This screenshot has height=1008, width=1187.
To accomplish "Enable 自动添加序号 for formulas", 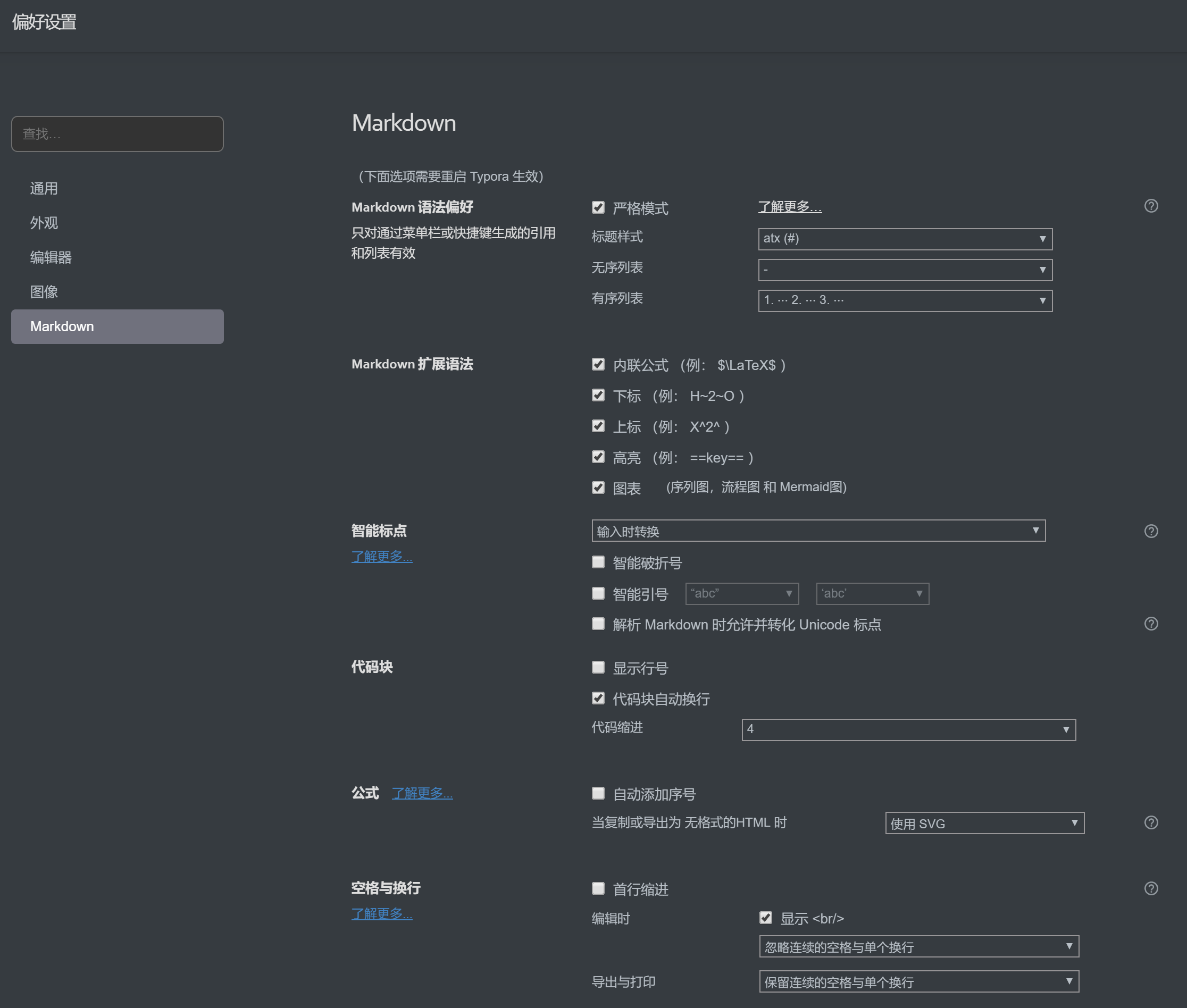I will (598, 793).
